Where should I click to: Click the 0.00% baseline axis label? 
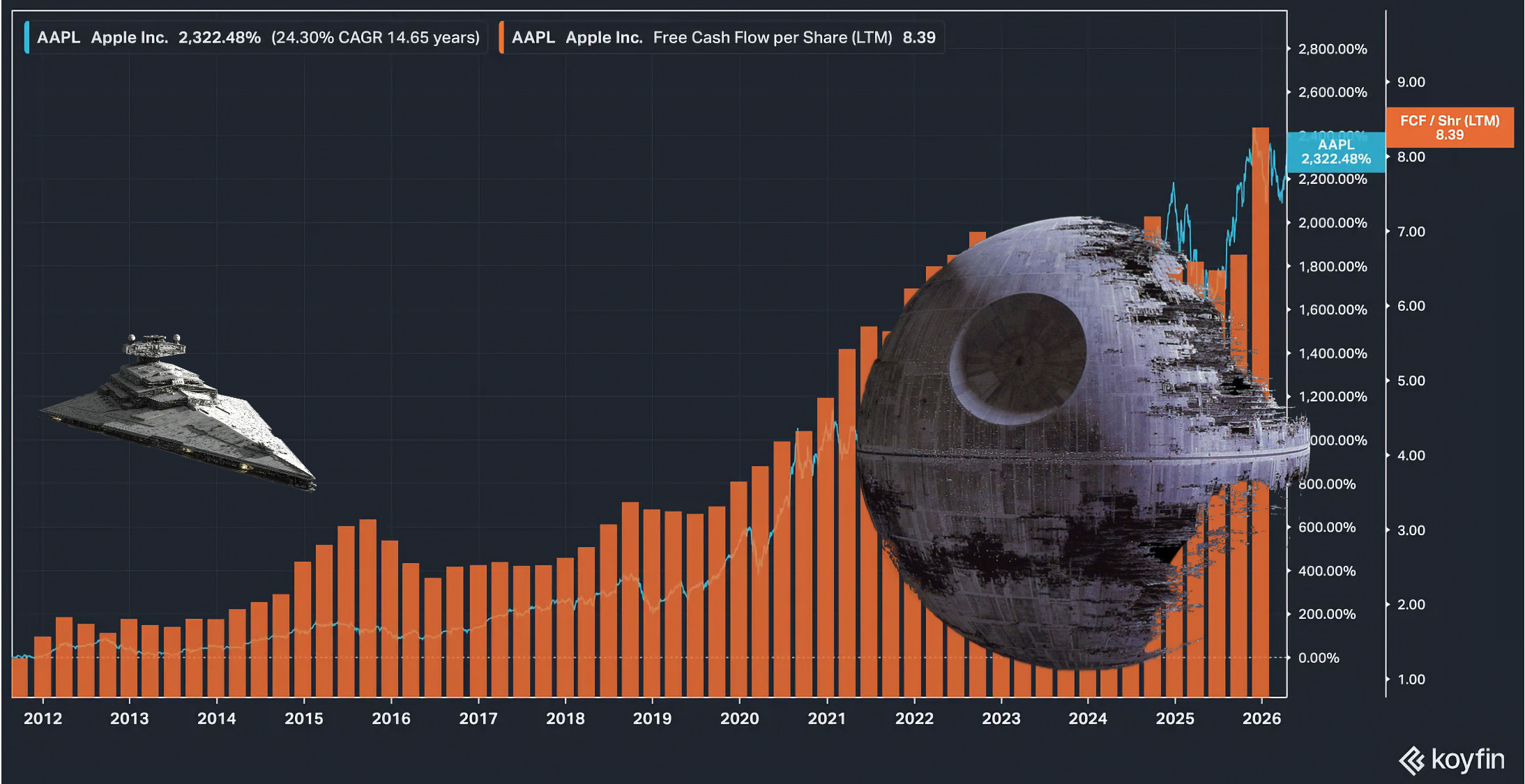click(x=1318, y=658)
